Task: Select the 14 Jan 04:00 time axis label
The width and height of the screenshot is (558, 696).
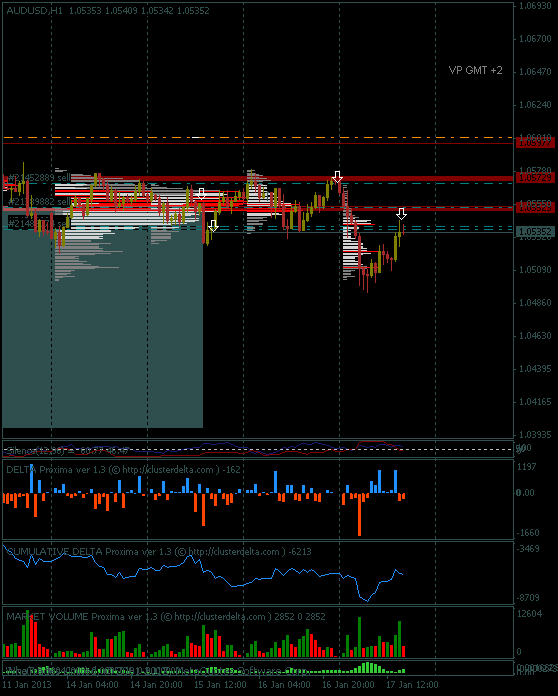Action: tap(92, 684)
